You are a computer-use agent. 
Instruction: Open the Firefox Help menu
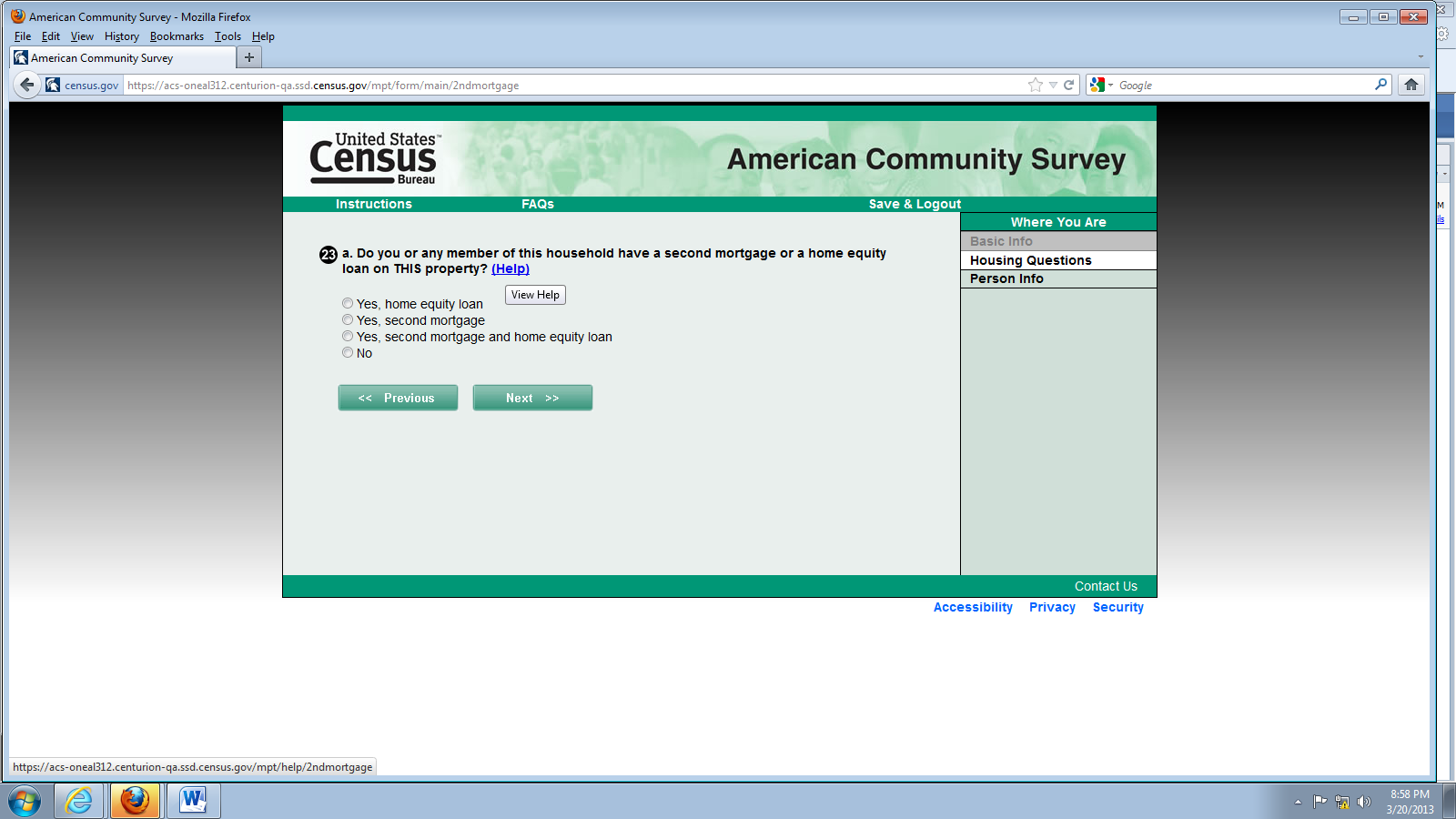point(263,36)
